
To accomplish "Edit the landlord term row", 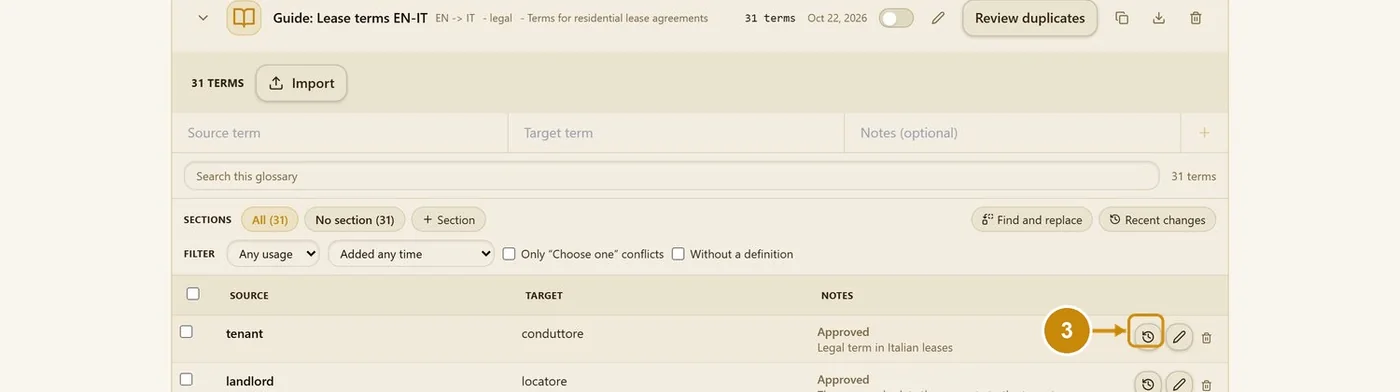I will [x=1179, y=384].
